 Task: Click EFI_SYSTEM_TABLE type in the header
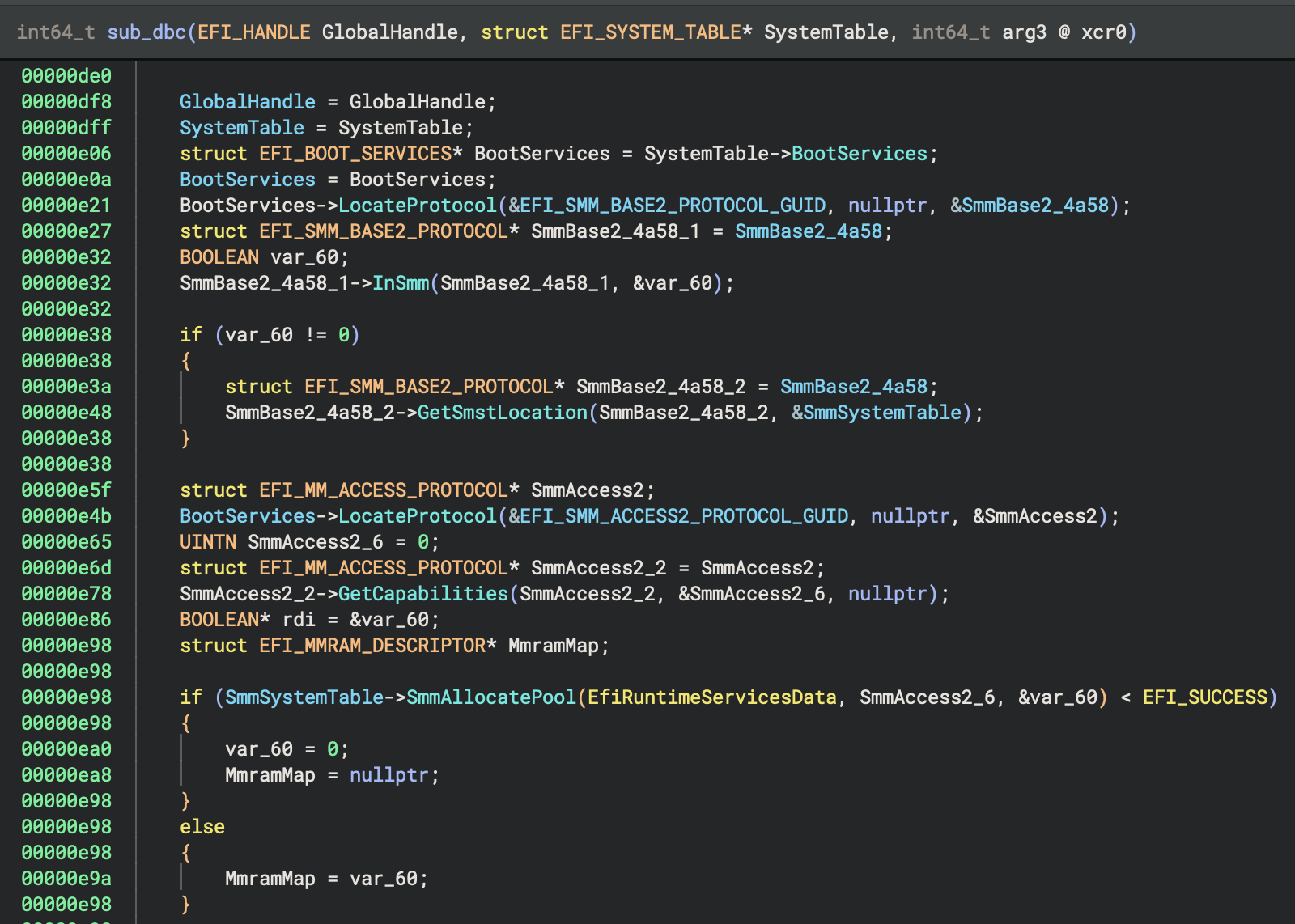[650, 32]
